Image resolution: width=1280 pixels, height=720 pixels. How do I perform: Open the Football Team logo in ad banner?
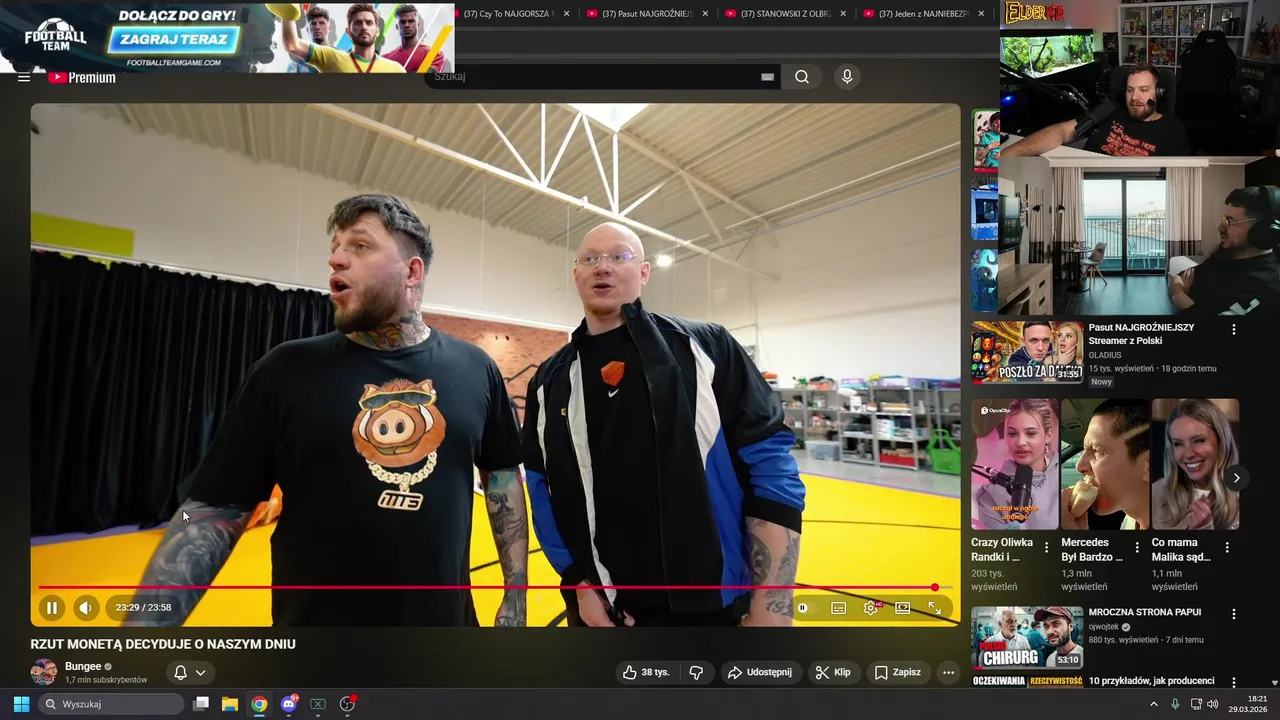point(55,37)
